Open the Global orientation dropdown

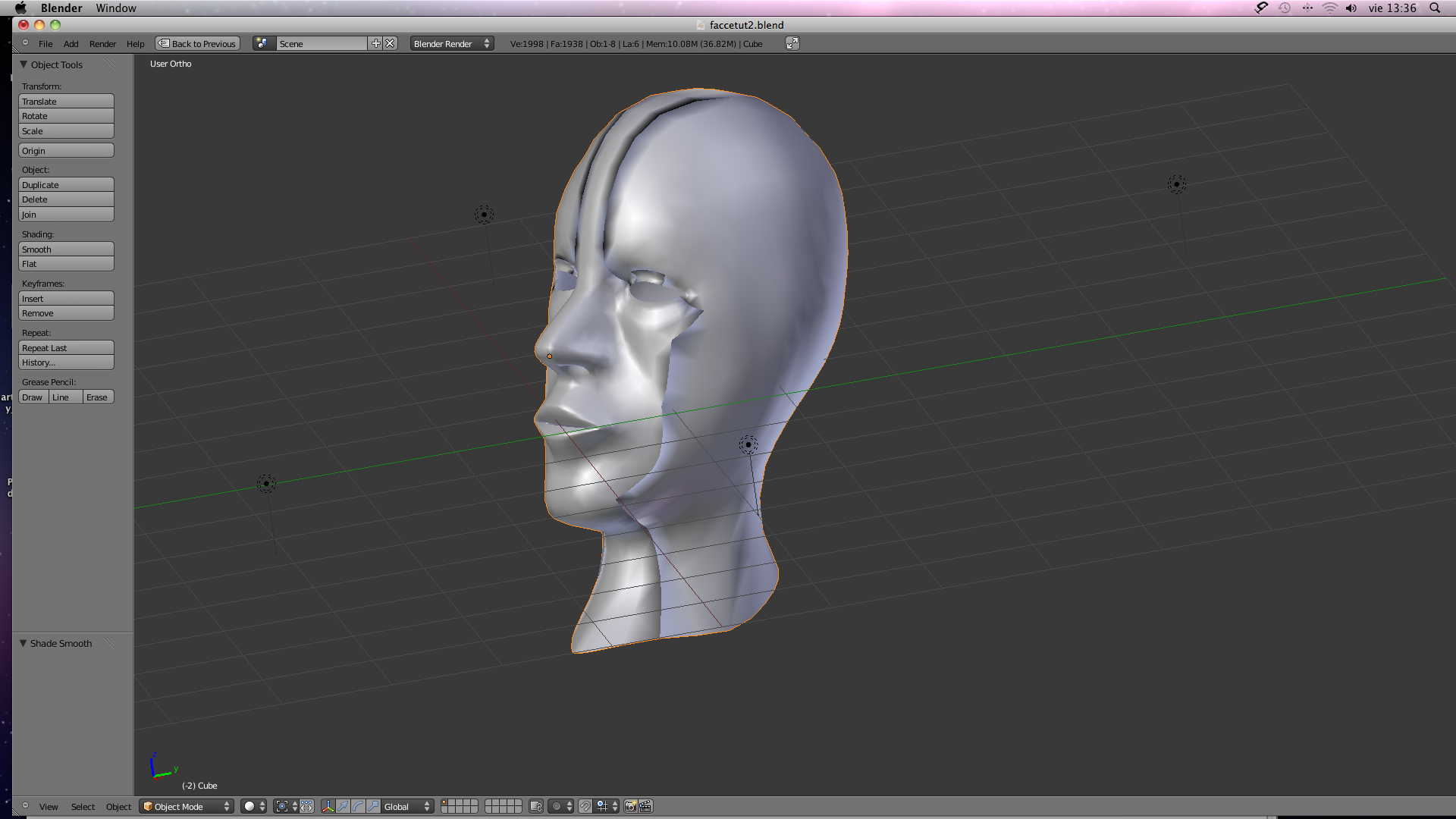click(406, 806)
